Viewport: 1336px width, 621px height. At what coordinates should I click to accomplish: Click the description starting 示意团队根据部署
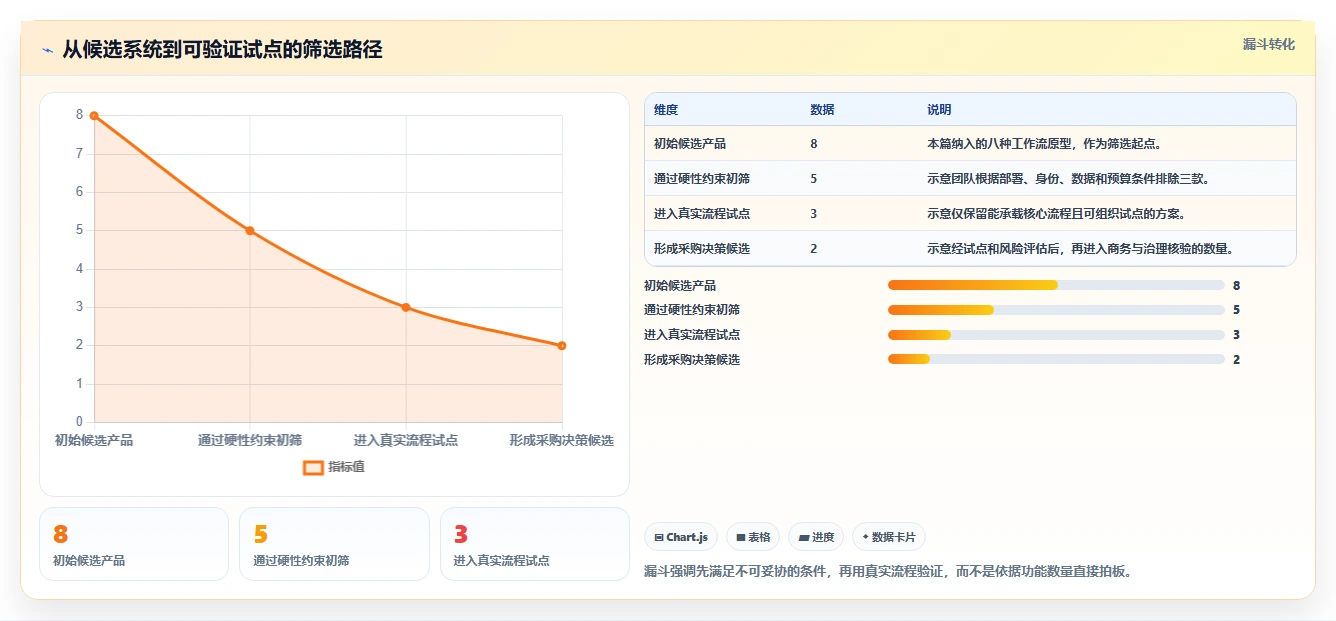pyautogui.click(x=1069, y=179)
